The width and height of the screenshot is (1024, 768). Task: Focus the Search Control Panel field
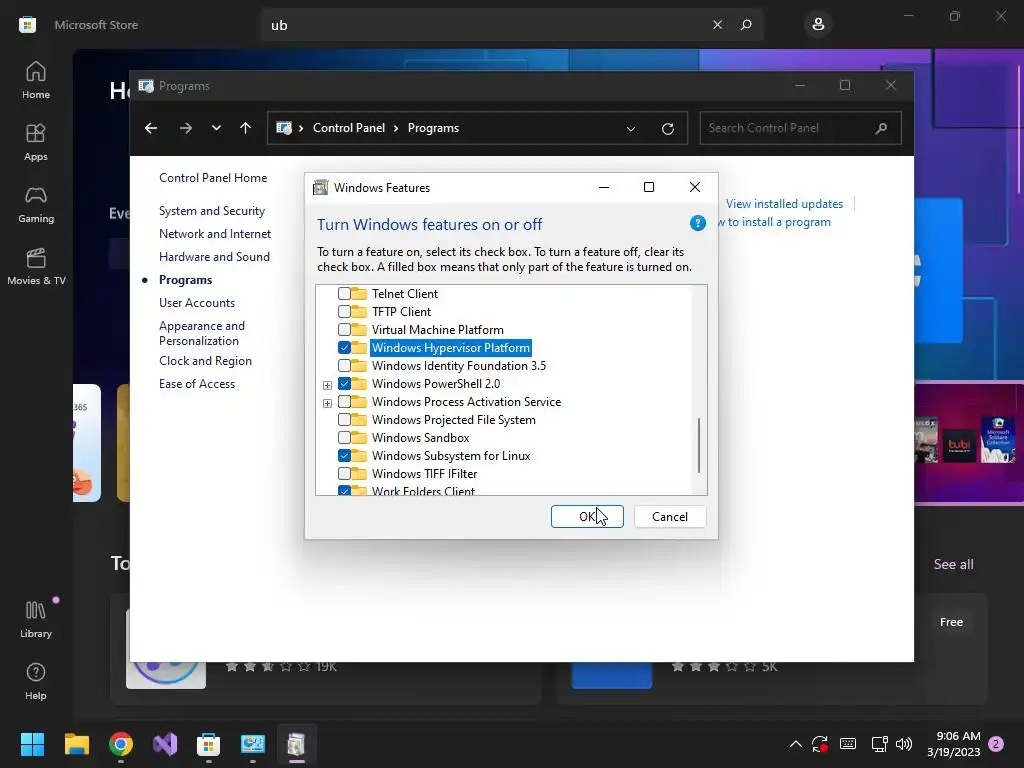801,128
